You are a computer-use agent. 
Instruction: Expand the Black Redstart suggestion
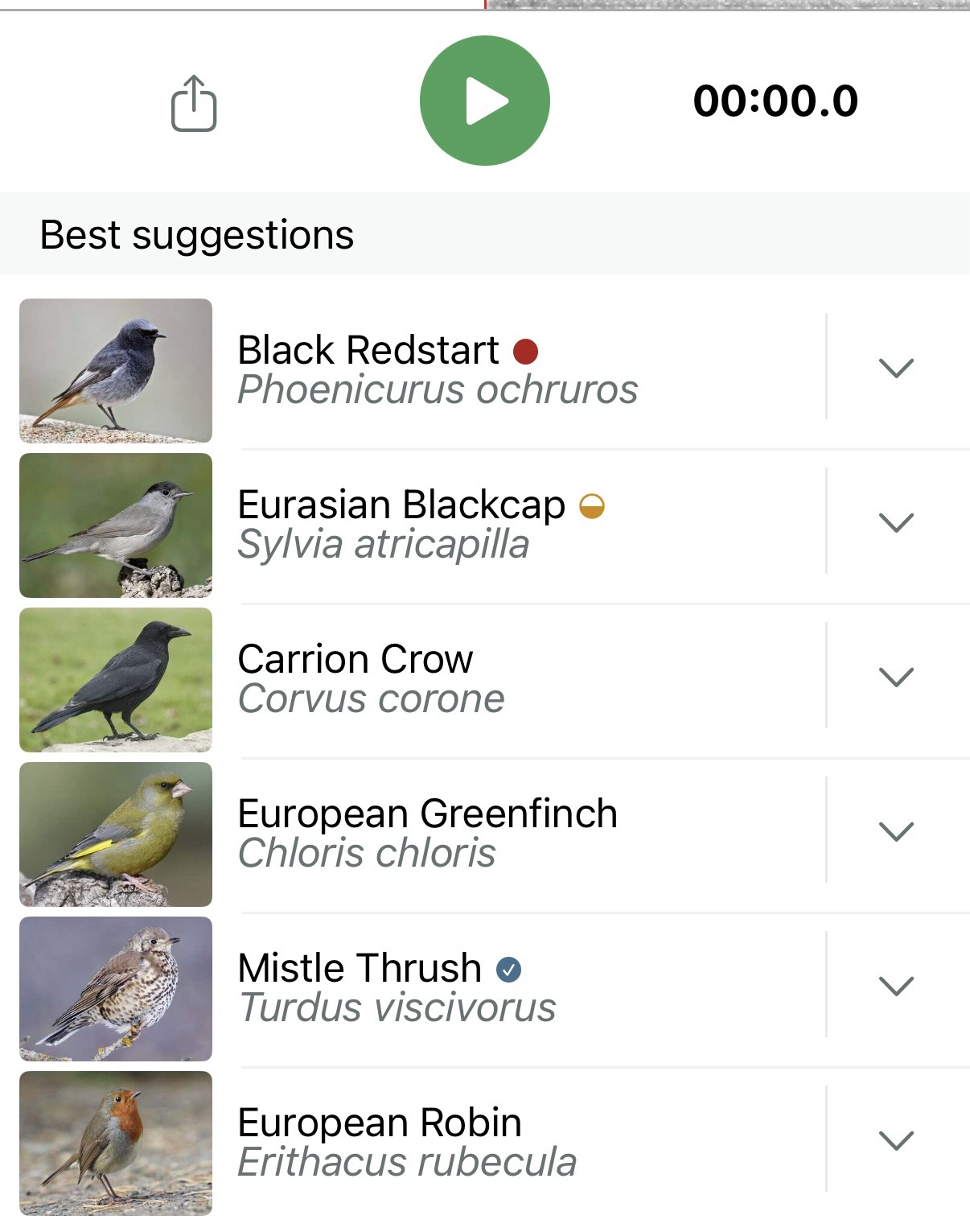(896, 368)
